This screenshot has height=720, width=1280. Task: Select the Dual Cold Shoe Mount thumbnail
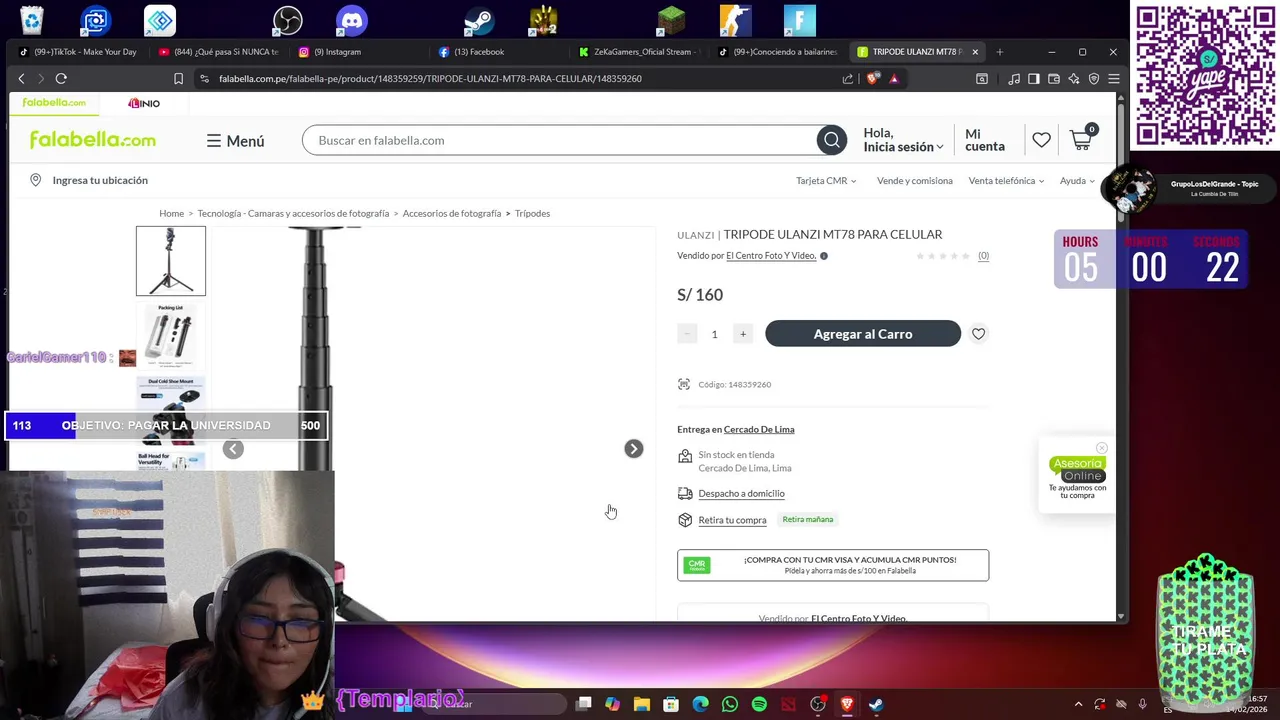pyautogui.click(x=171, y=409)
